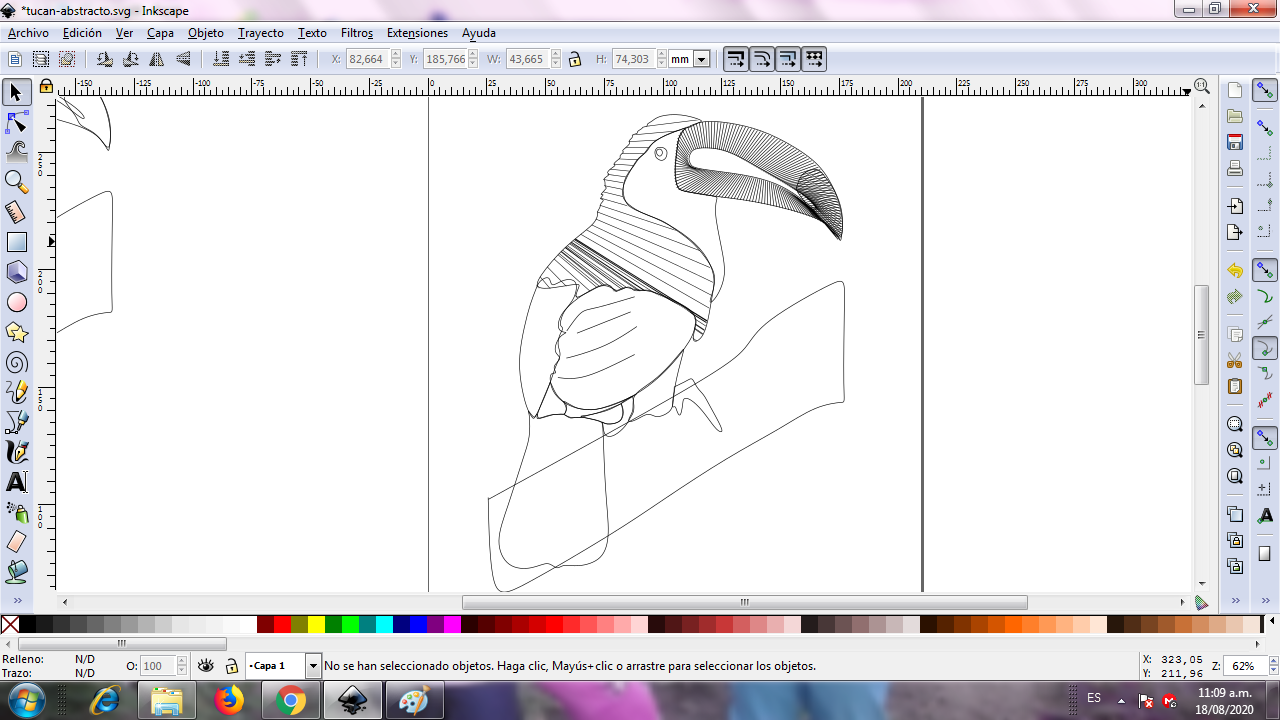
Task: Open the Filtros menu
Action: [x=357, y=33]
